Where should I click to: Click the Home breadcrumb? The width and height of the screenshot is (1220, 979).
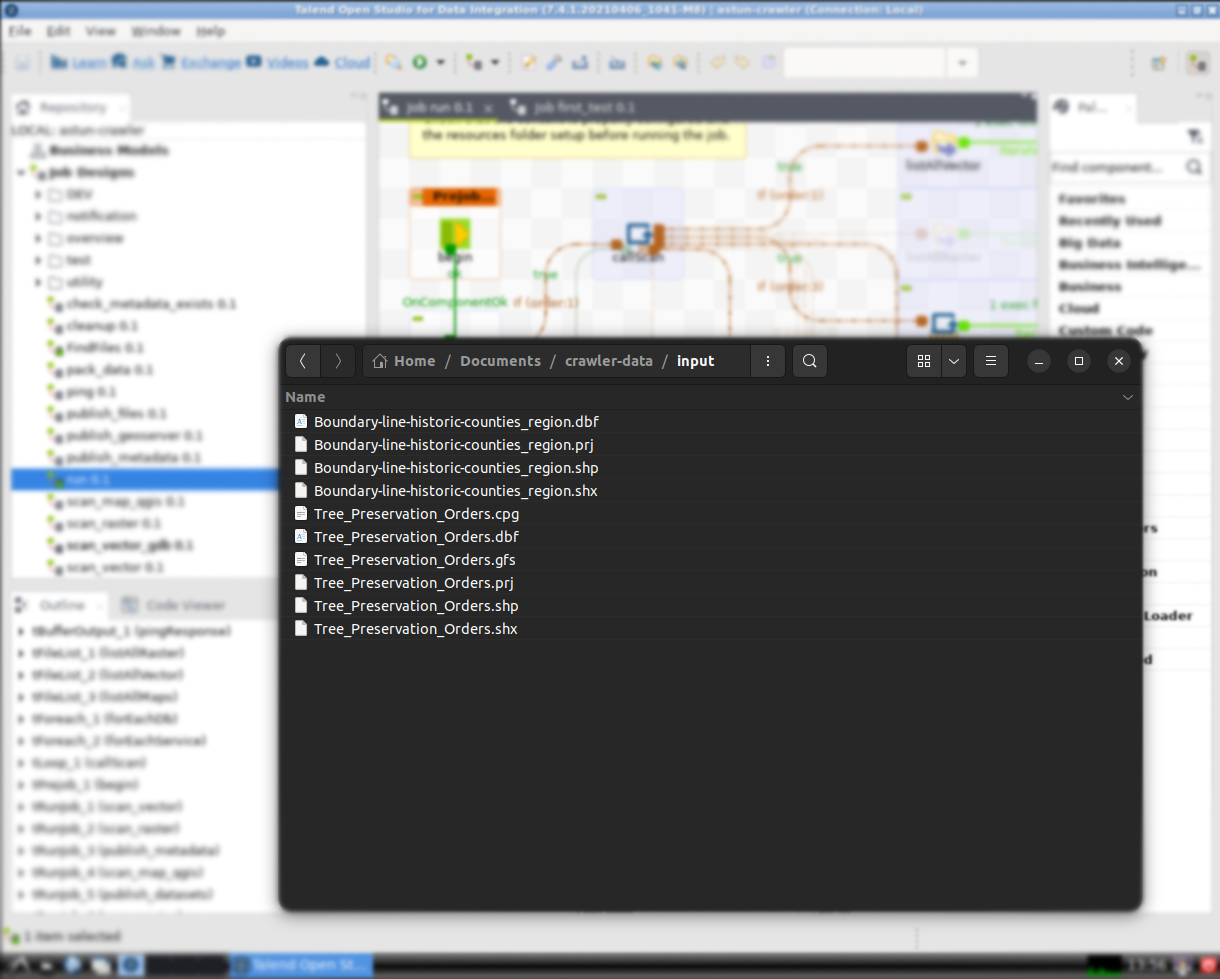[x=404, y=361]
